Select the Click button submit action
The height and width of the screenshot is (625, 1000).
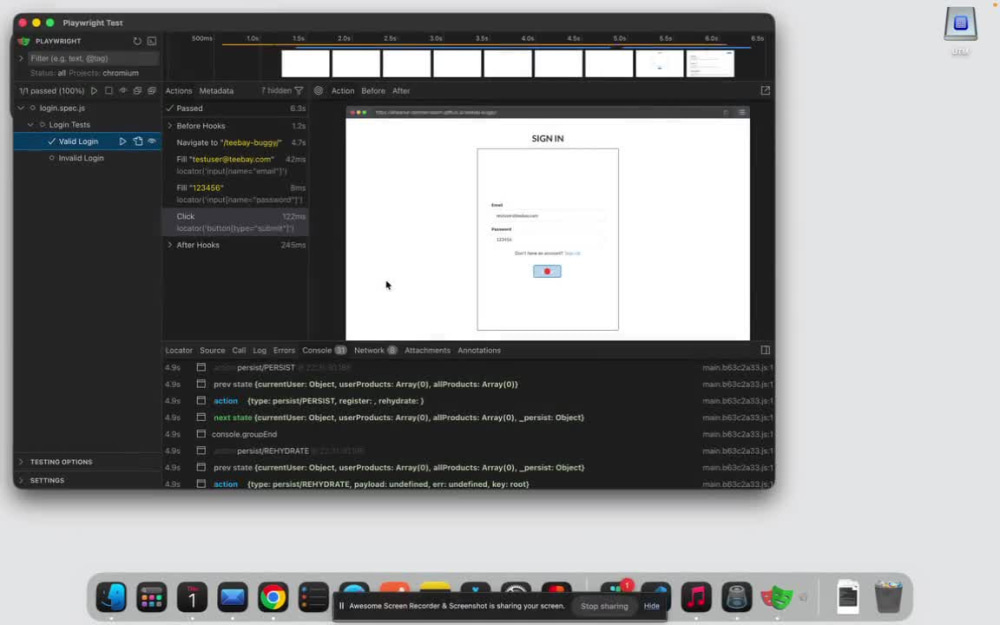(235, 222)
